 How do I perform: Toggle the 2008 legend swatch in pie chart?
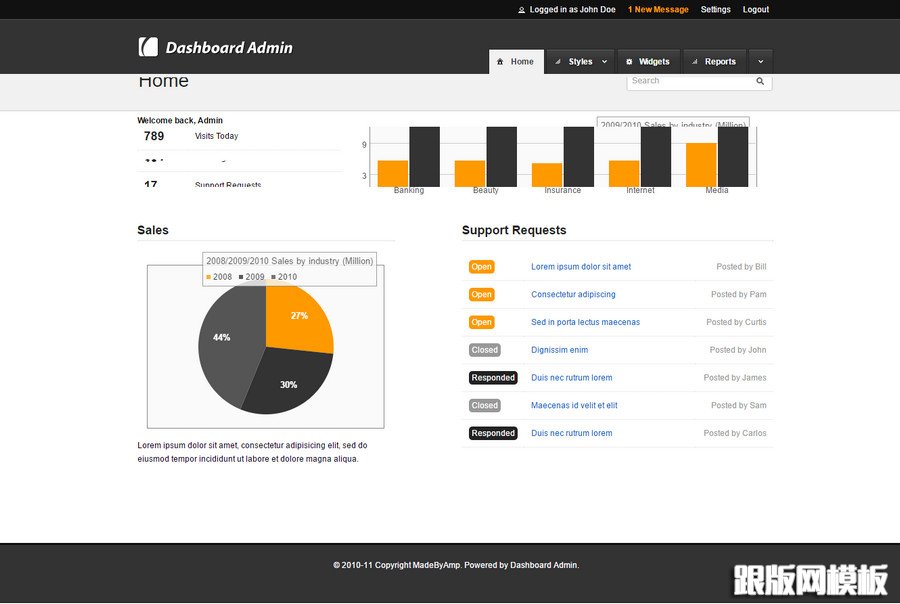click(209, 277)
